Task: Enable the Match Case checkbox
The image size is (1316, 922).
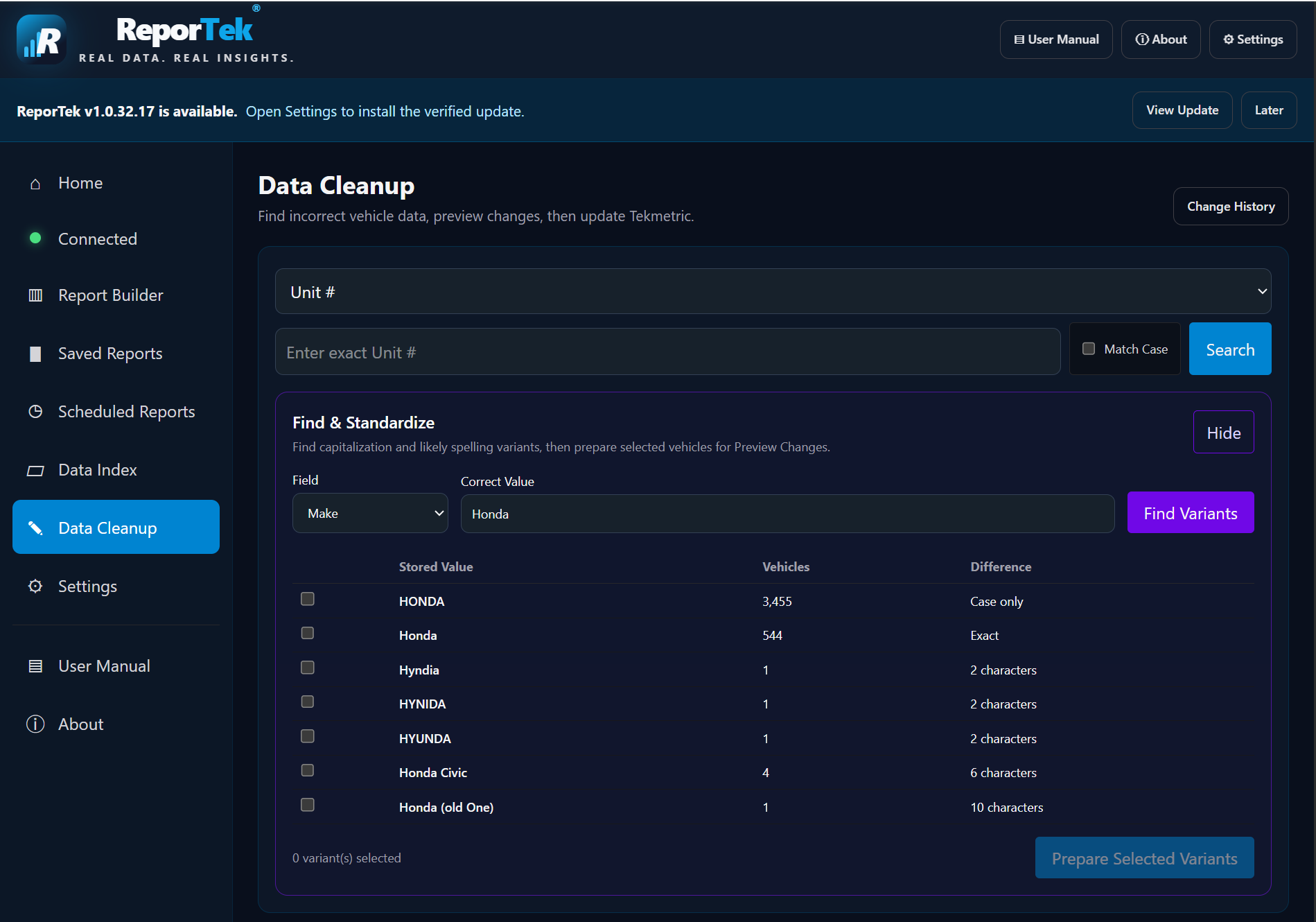Action: click(x=1089, y=349)
